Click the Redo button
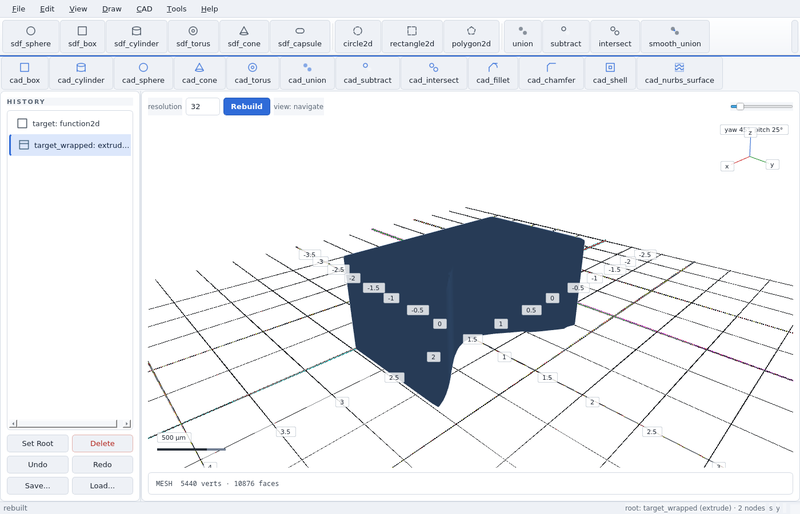This screenshot has width=800, height=514. pyautogui.click(x=102, y=464)
